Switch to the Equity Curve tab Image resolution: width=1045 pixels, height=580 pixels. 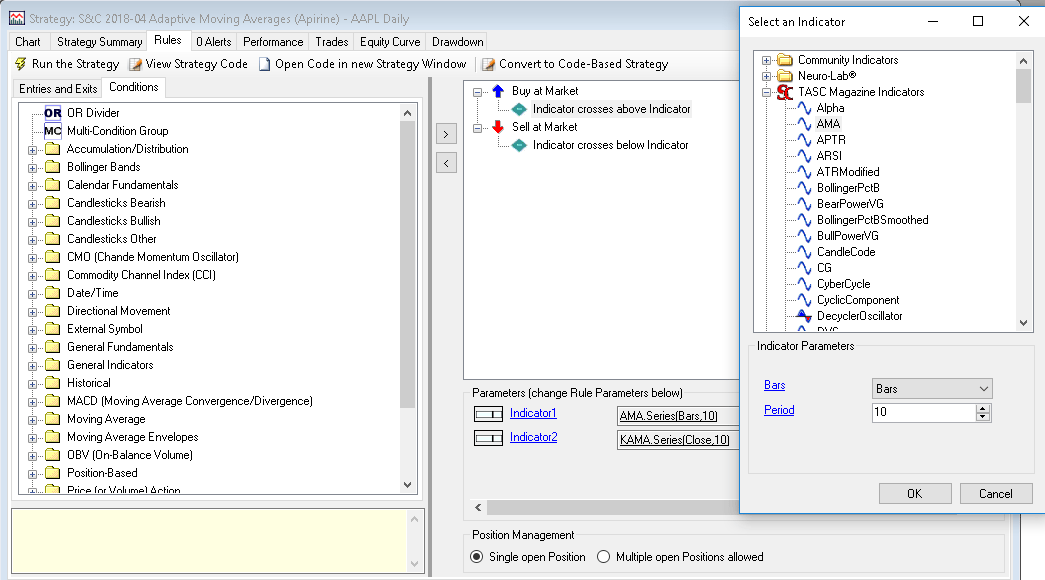pyautogui.click(x=389, y=42)
